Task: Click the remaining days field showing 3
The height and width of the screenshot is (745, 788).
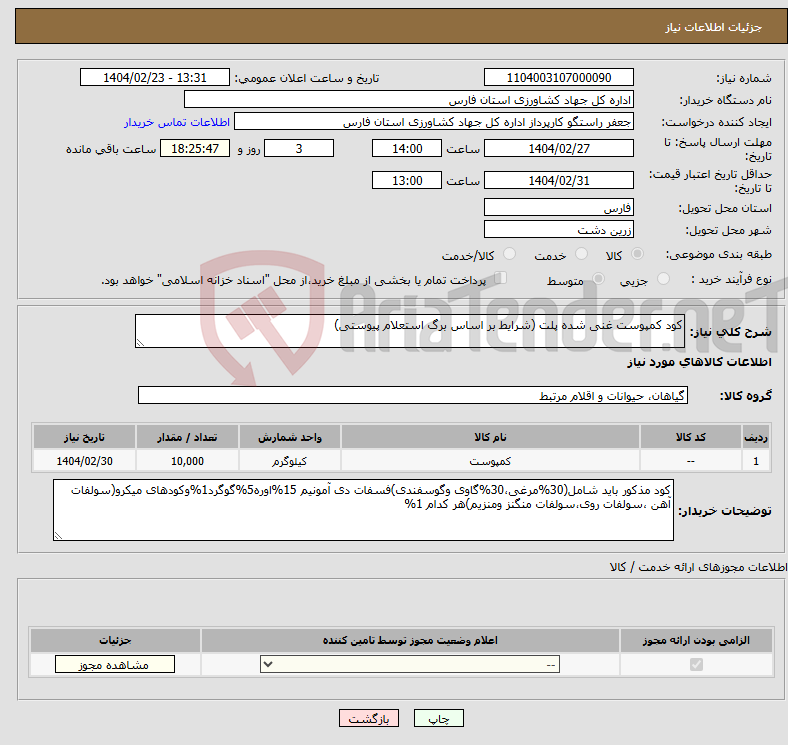Action: coord(299,148)
